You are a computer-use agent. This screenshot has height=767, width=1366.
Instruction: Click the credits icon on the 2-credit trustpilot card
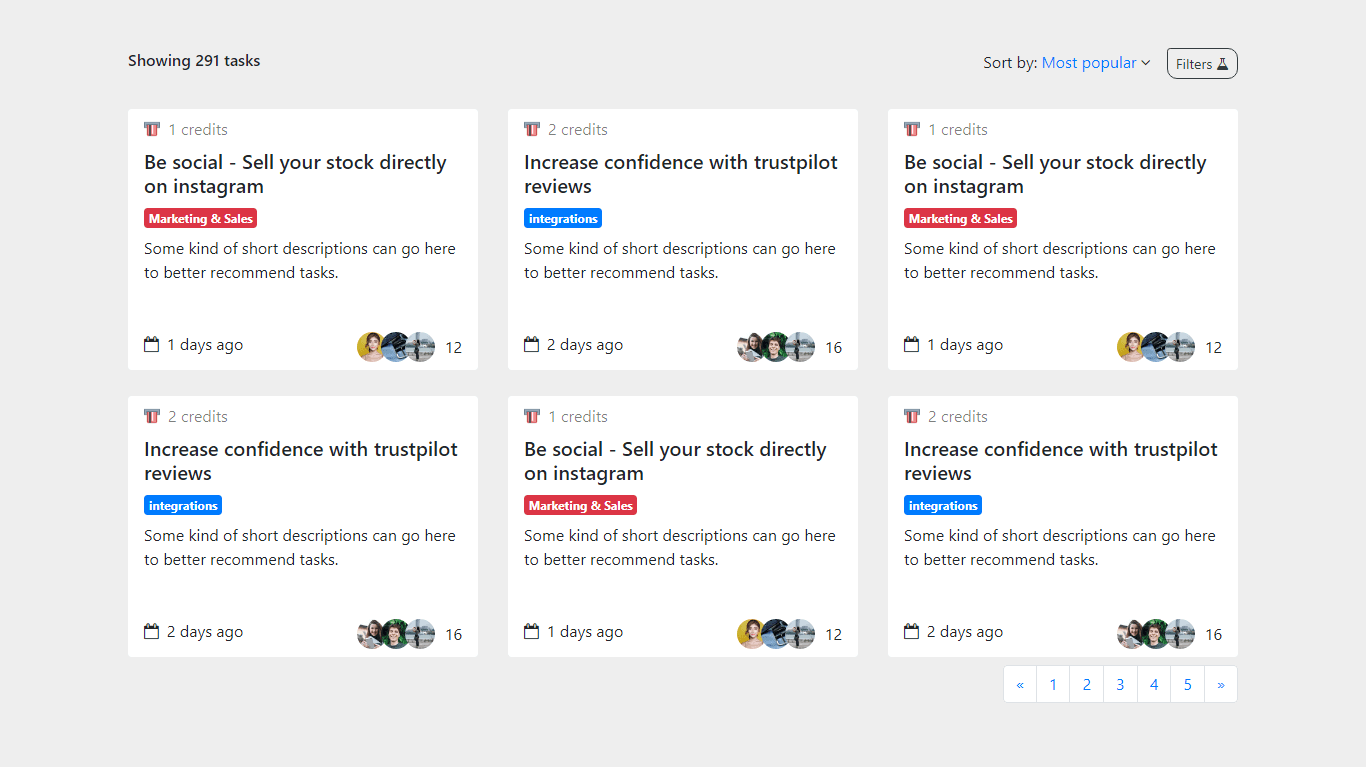(531, 128)
